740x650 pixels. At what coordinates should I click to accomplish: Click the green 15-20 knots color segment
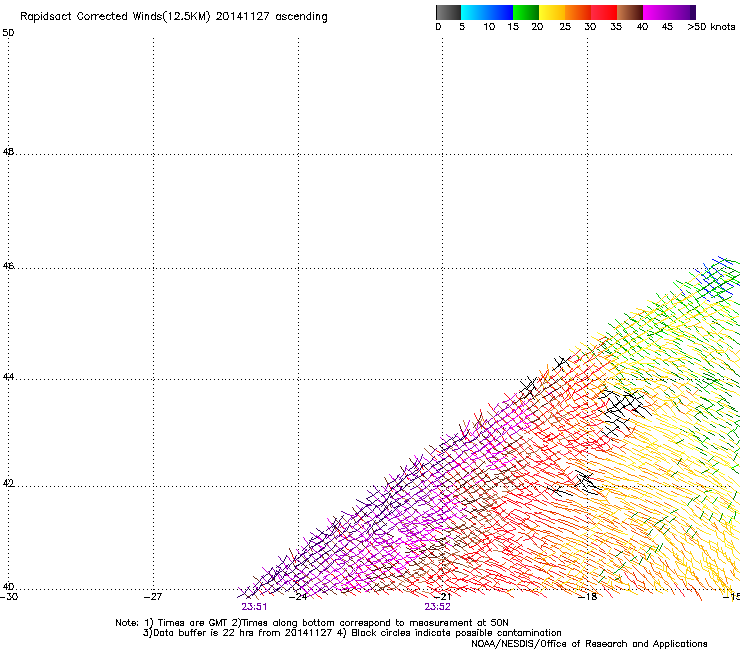[526, 12]
